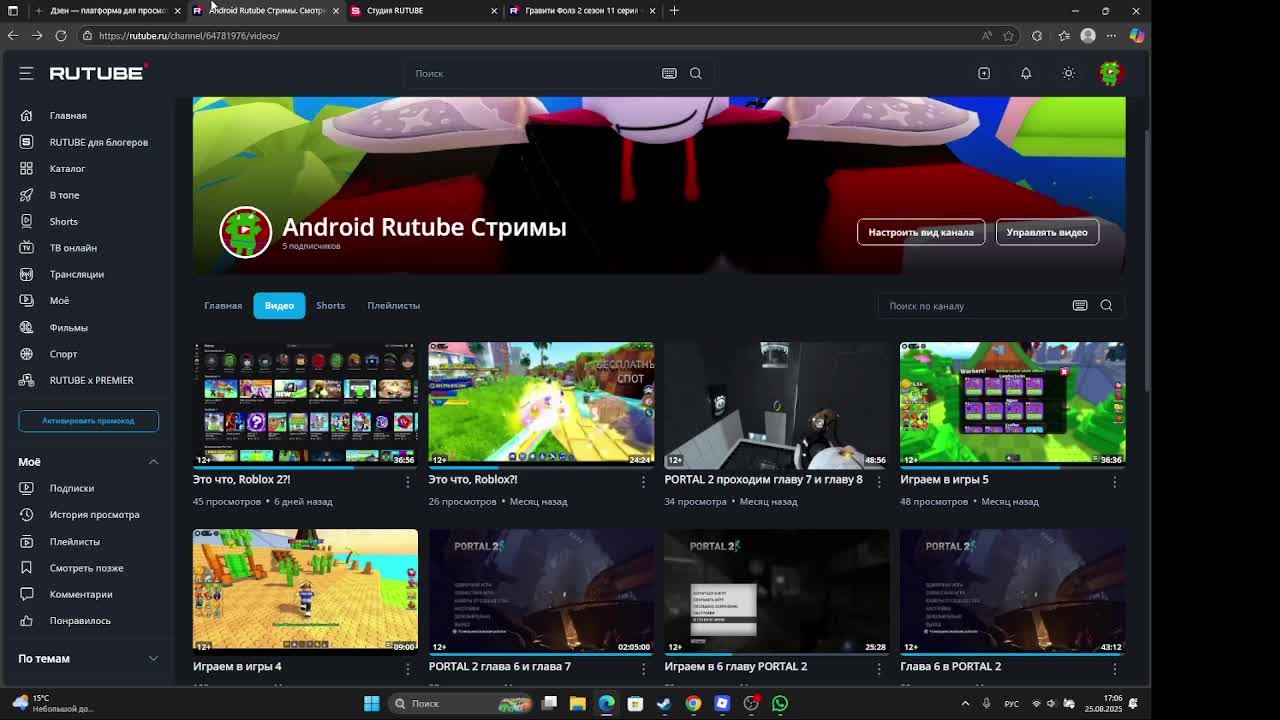Open options menu for Это что, Roblox 2?!
1280x720 pixels.
[407, 481]
